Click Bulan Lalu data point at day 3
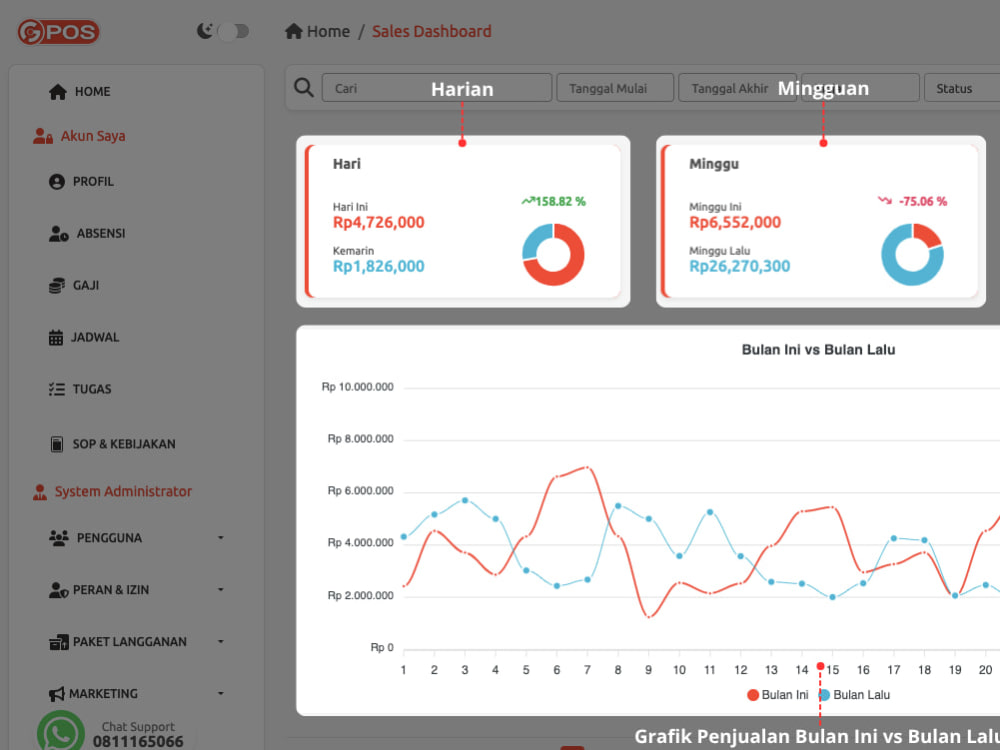 click(x=465, y=501)
